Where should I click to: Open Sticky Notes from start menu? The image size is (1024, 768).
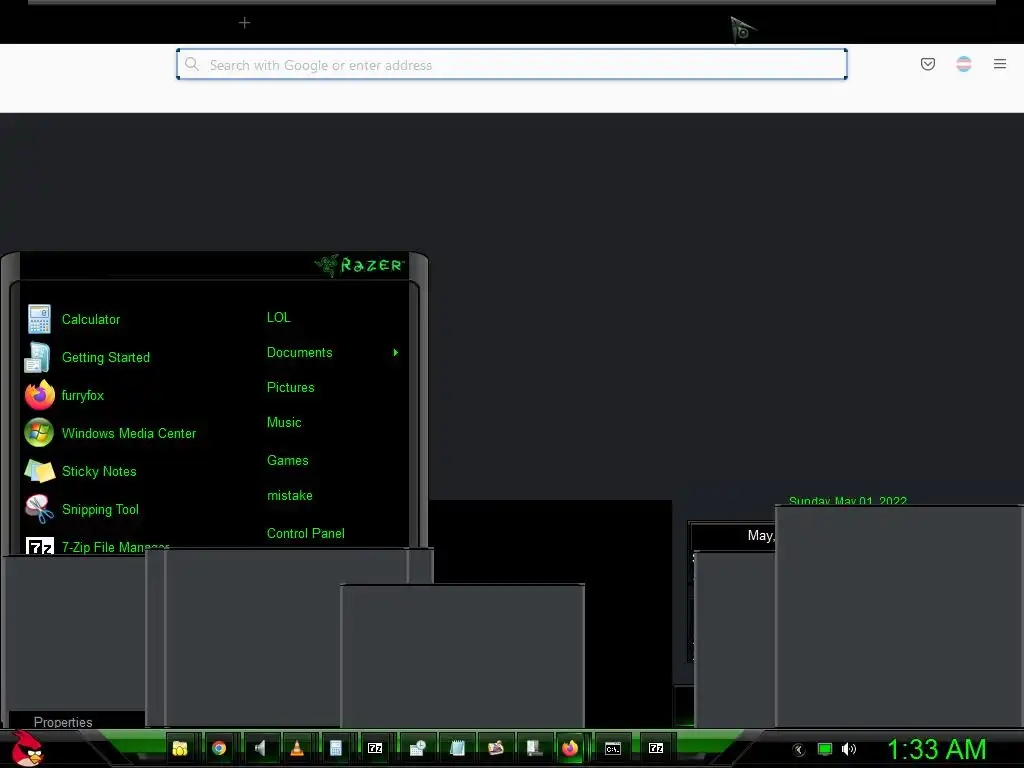pyautogui.click(x=99, y=471)
